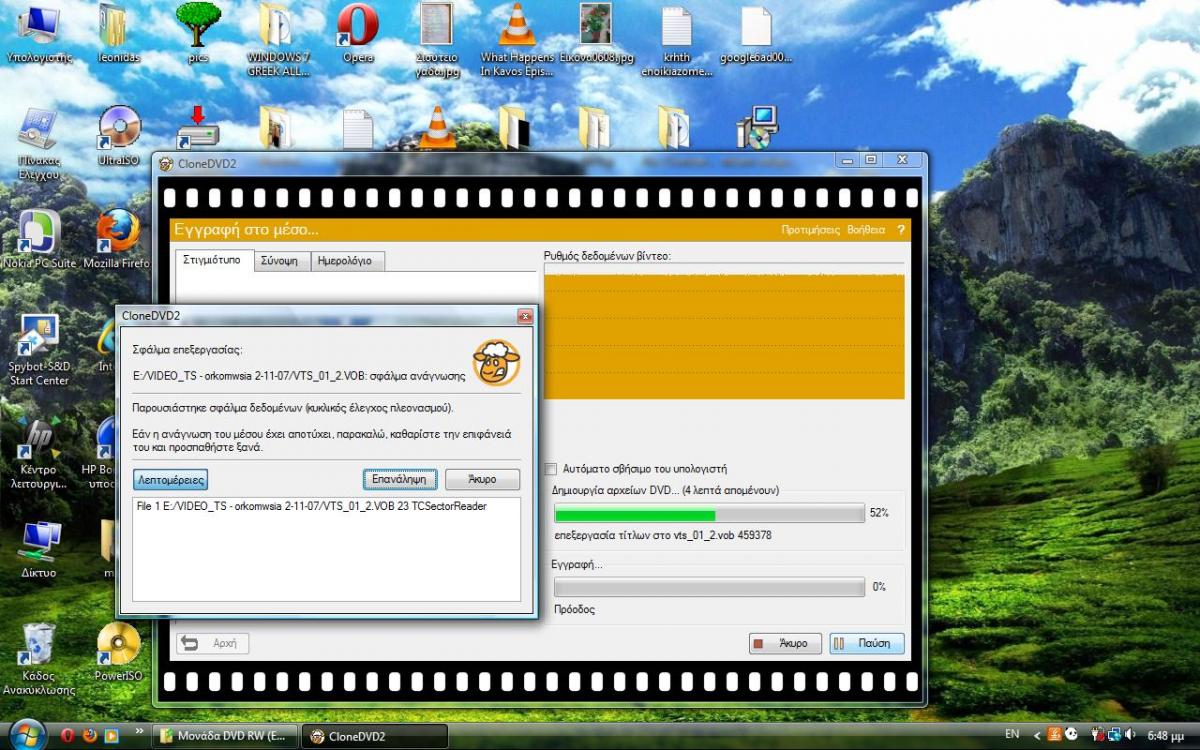Launch Opera from quick launch bar
This screenshot has height=750, width=1200.
pyautogui.click(x=68, y=736)
